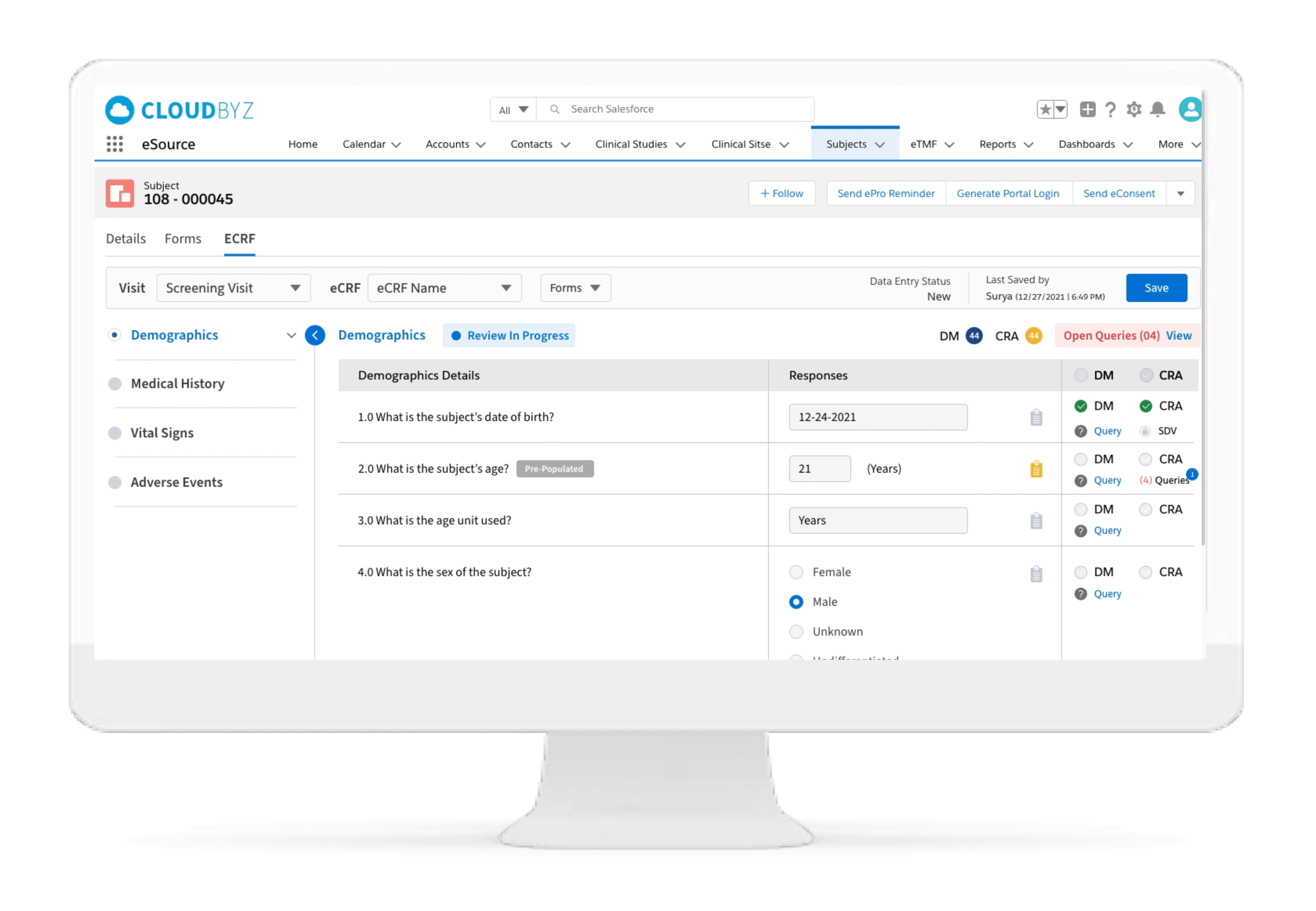The height and width of the screenshot is (911, 1316).
Task: Expand the eCRF Name dropdown
Action: coord(444,288)
